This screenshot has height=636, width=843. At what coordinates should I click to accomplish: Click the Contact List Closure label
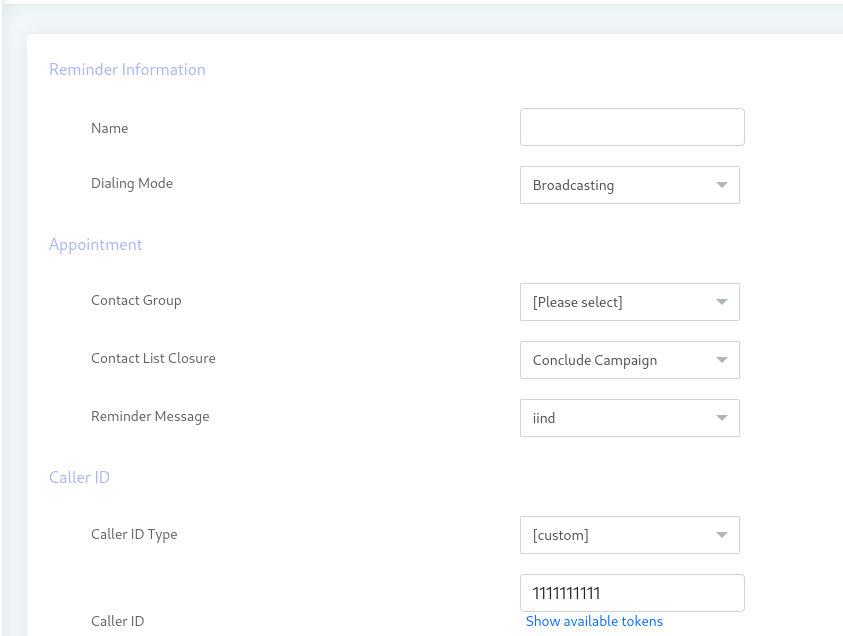click(153, 358)
